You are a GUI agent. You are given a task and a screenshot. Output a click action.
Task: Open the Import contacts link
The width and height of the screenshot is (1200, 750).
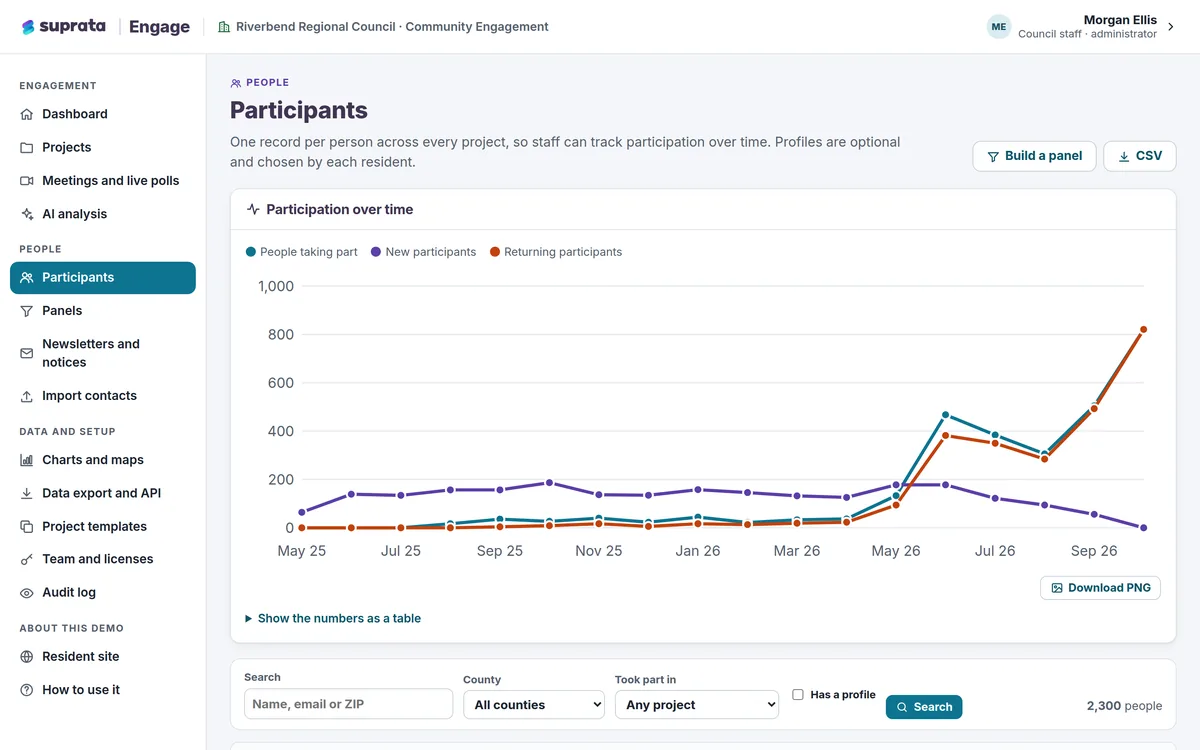tap(103, 396)
